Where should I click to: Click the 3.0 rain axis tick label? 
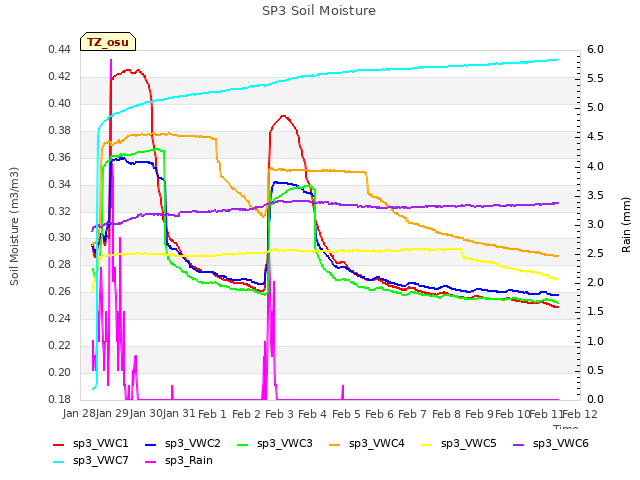pyautogui.click(x=595, y=224)
